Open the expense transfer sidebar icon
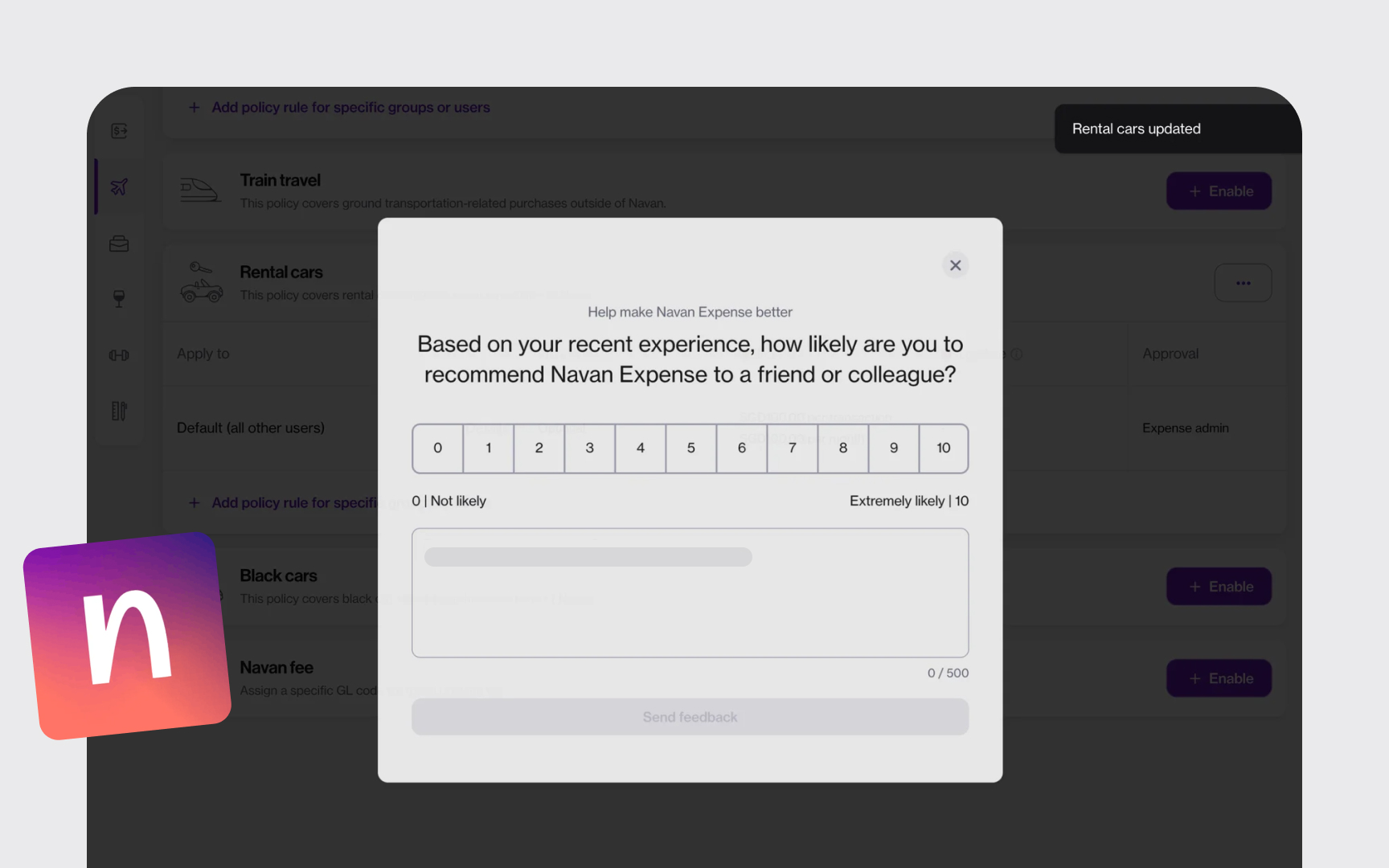 [119, 131]
